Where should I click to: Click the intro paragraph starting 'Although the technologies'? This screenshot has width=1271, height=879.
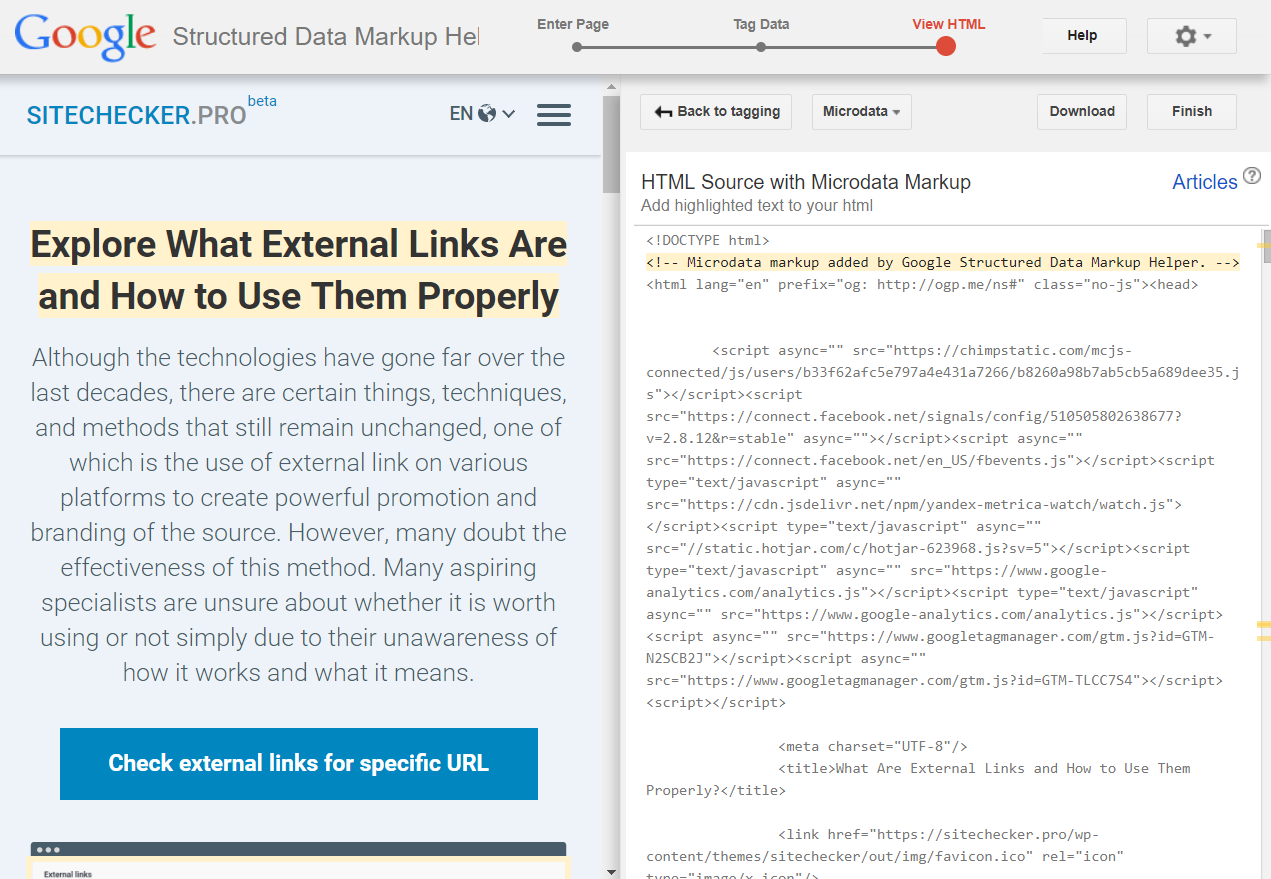pyautogui.click(x=299, y=515)
